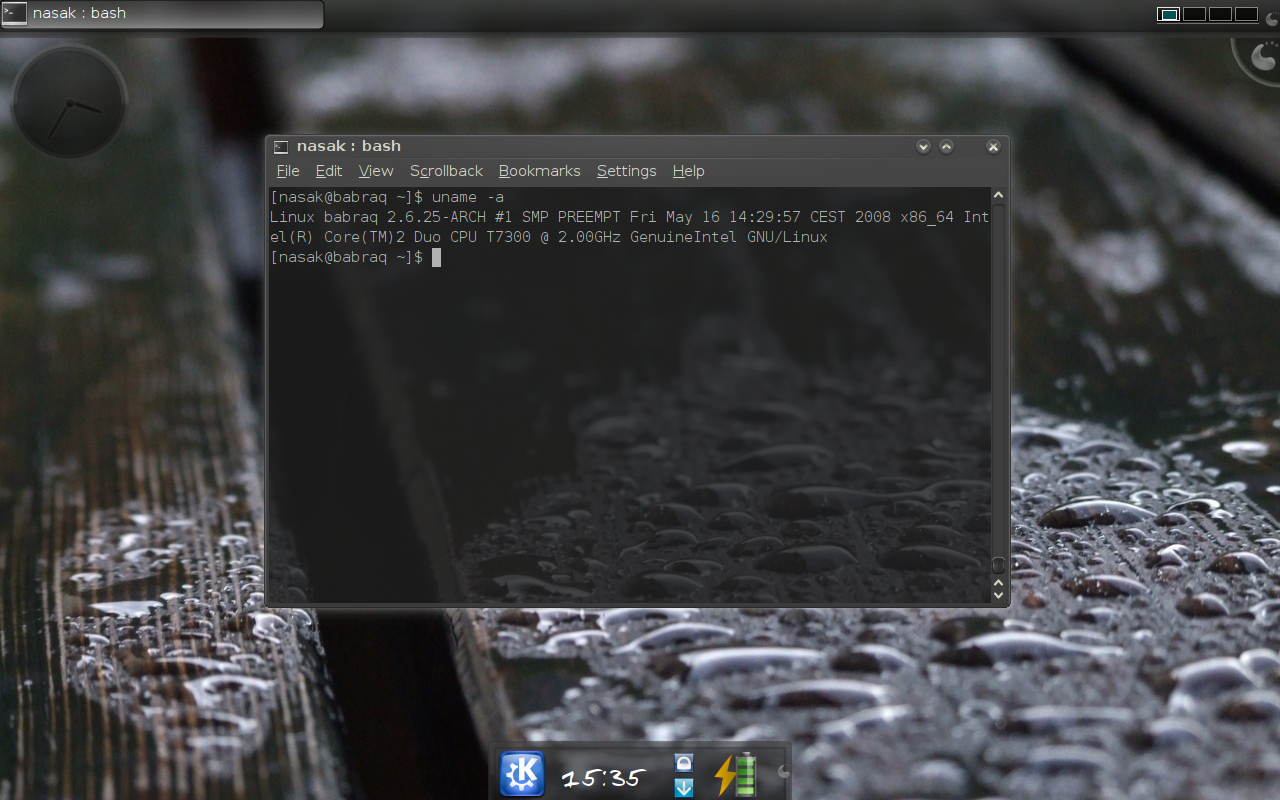Open the Scrollback menu

click(446, 171)
